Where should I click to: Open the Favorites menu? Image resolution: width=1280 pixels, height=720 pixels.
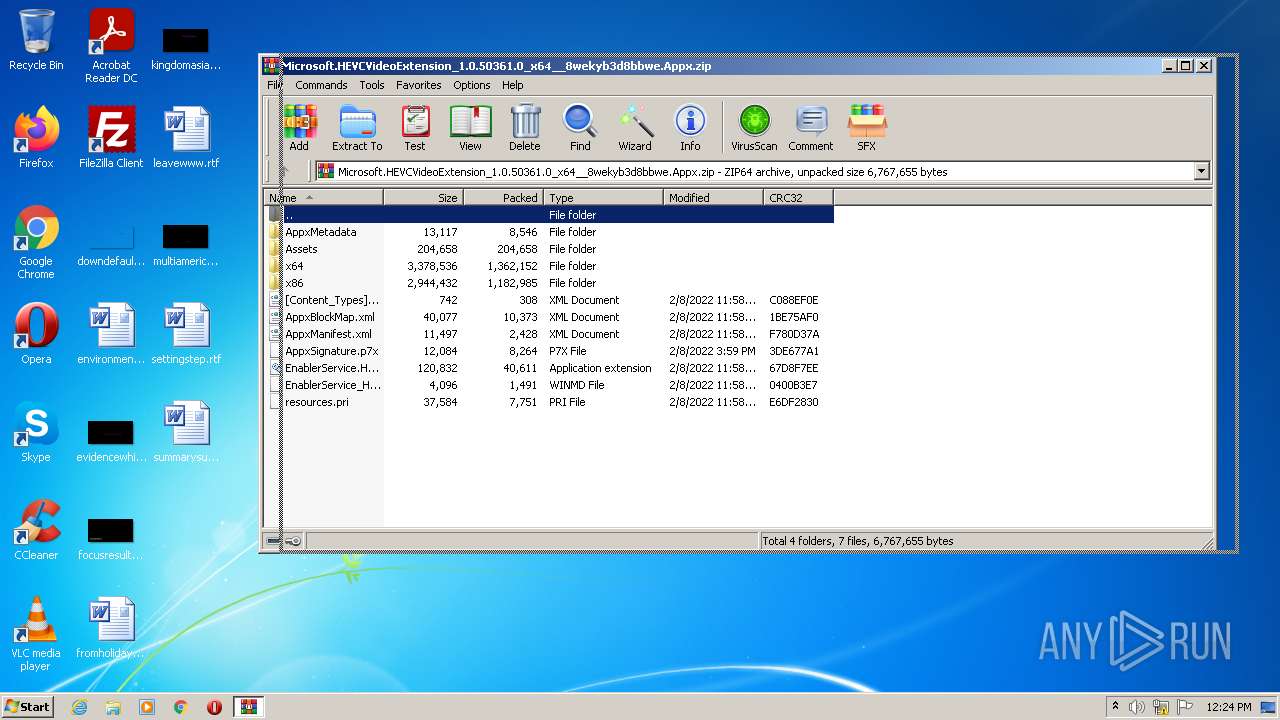tap(418, 85)
